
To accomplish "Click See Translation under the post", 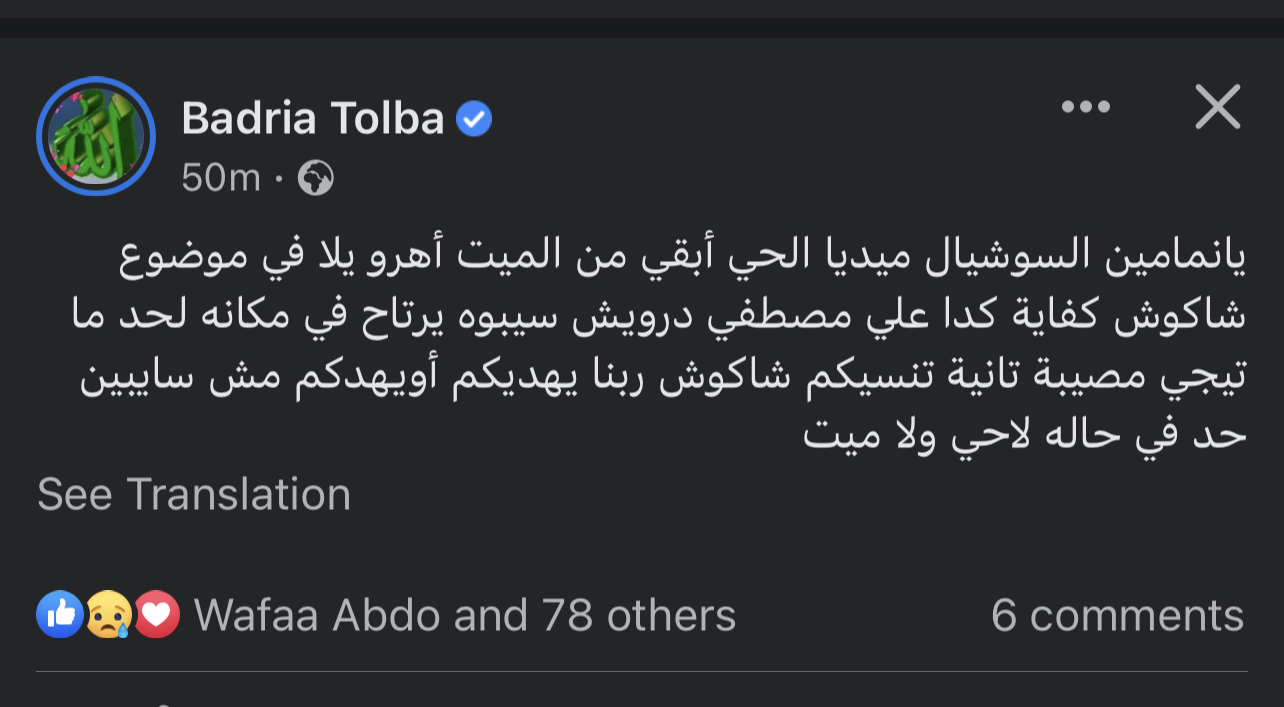I will [194, 495].
